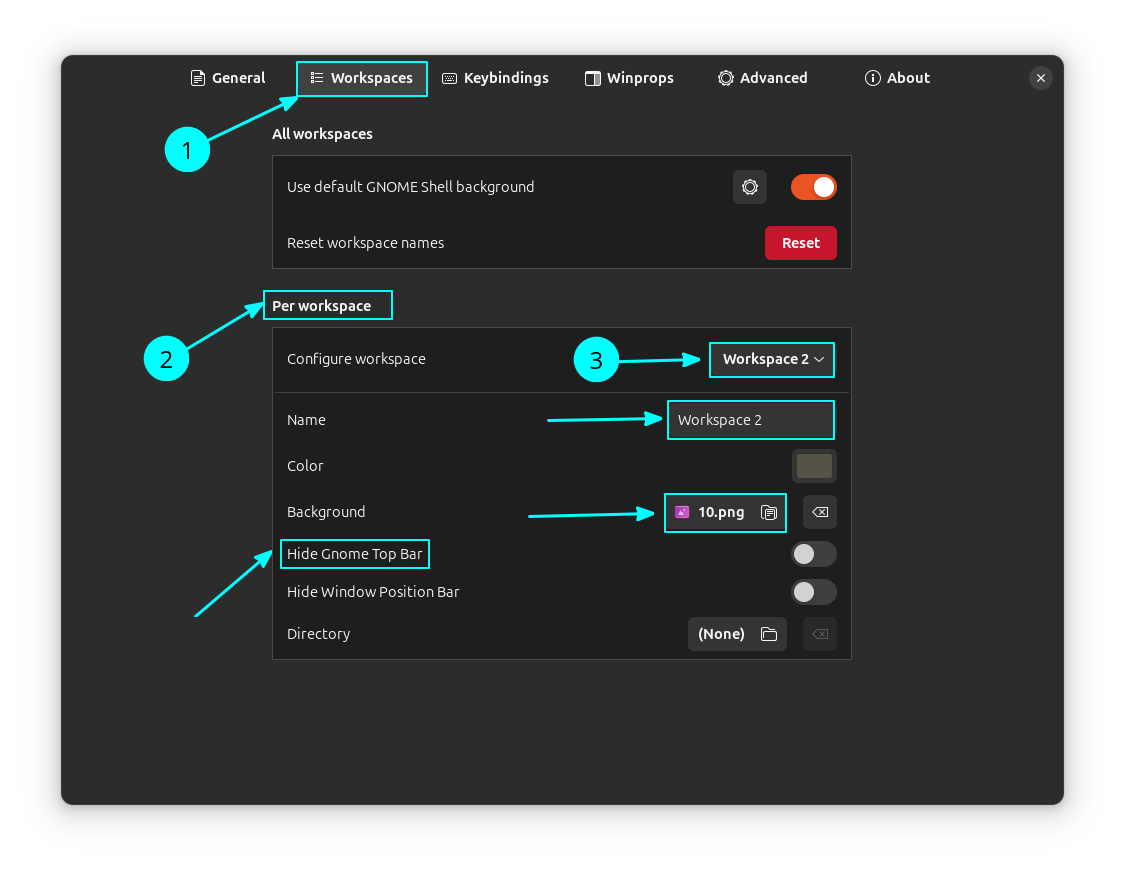Toggle Hide Window Position Bar switch

(x=814, y=592)
